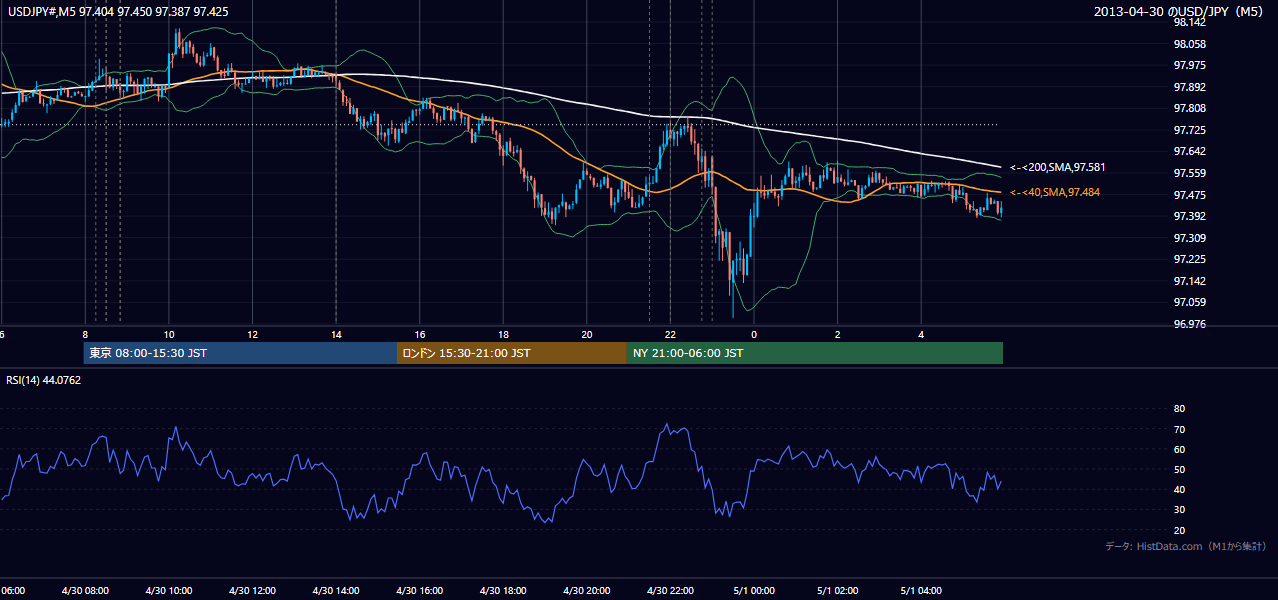1278x600 pixels.
Task: Click the 2013-04-30 USD/JPY (M5) heading
Action: pyautogui.click(x=1179, y=11)
